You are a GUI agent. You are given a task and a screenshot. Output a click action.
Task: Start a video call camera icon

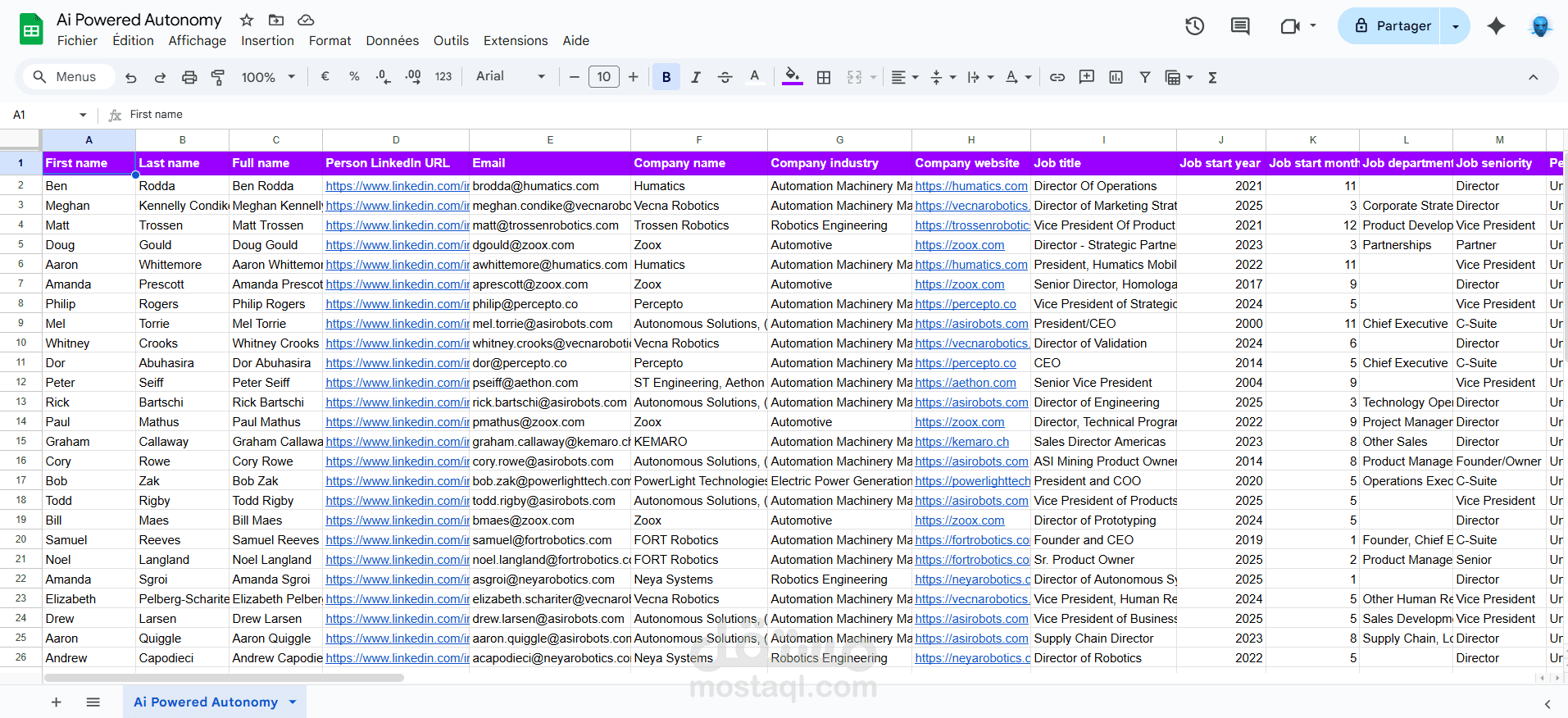tap(1290, 26)
